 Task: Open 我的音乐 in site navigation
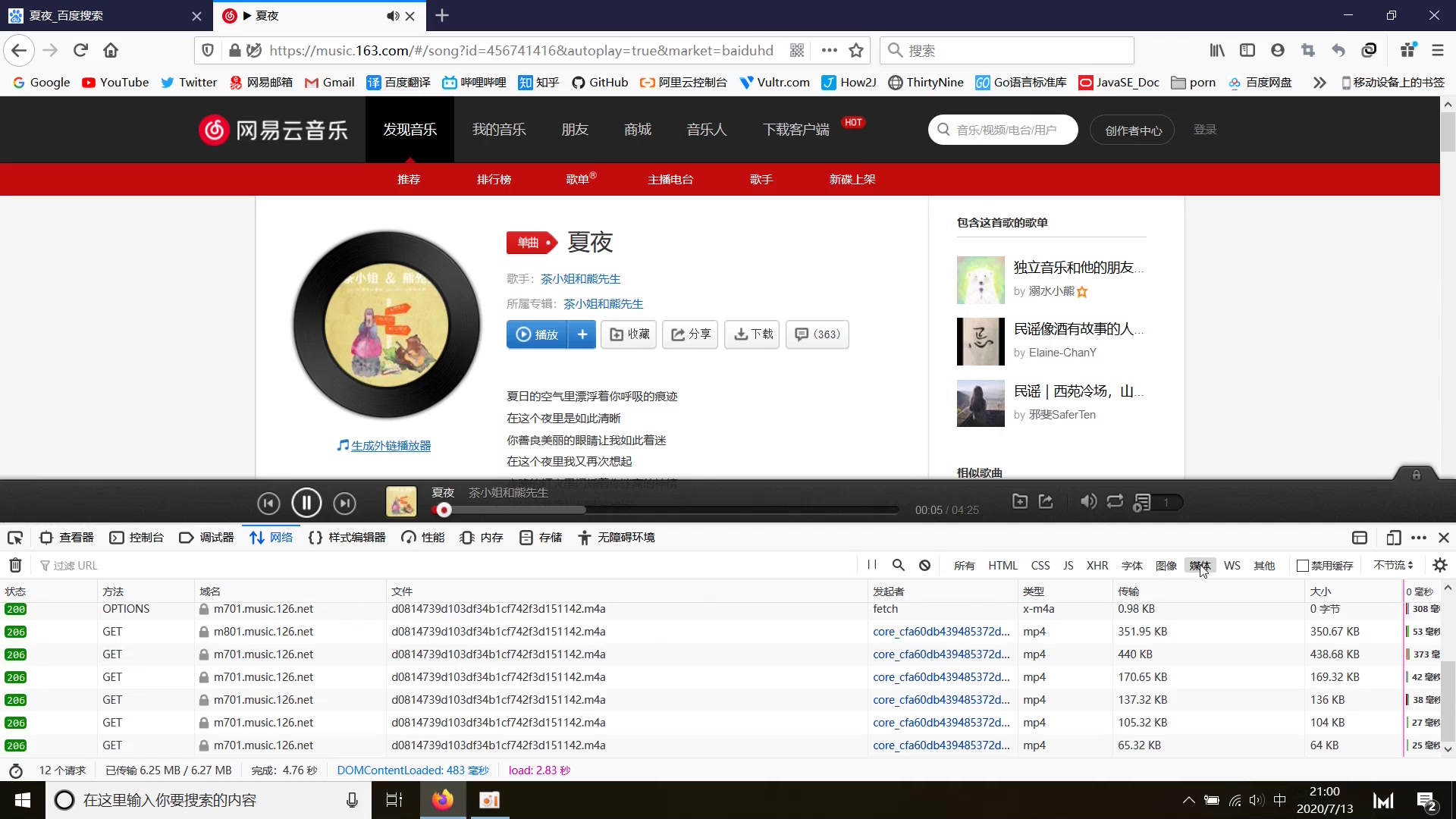pyautogui.click(x=499, y=130)
